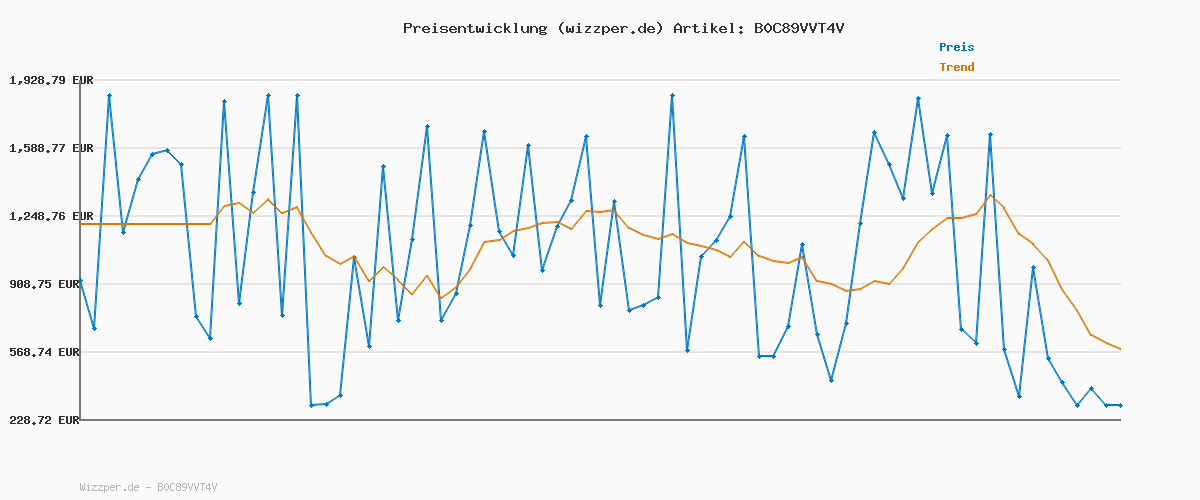The image size is (1200, 500).
Task: Click the 1,928.79 EUR axis label
Action: click(51, 80)
